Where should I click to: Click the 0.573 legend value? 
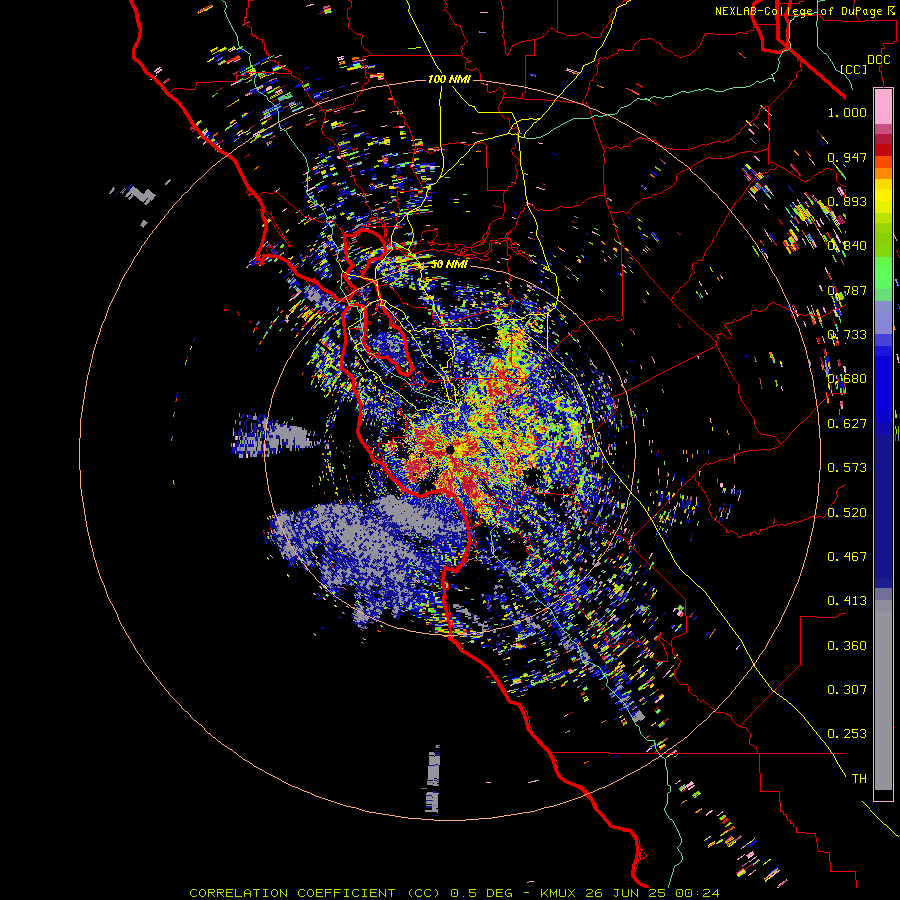[847, 468]
